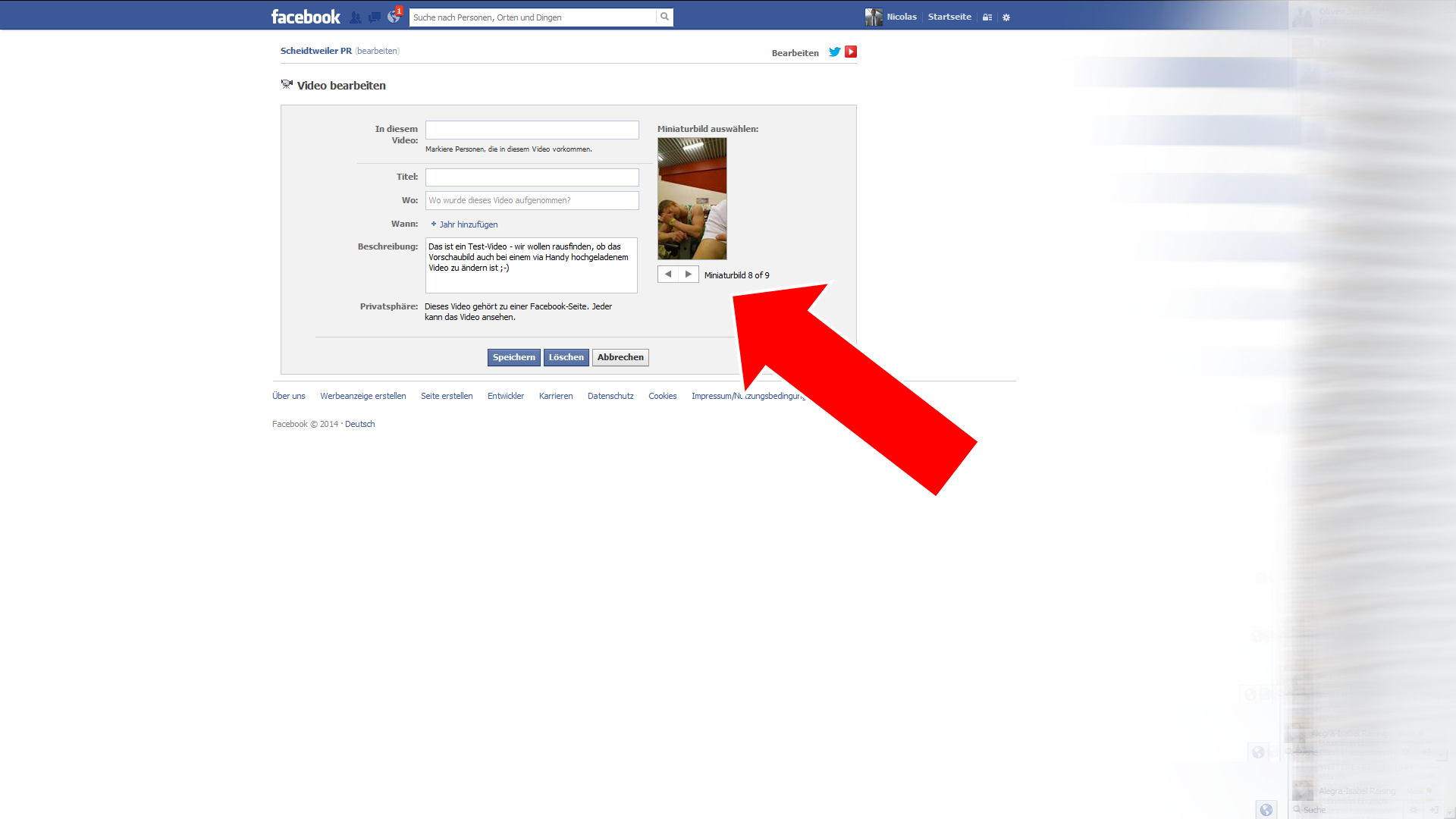Click the Twitter bird icon
The image size is (1456, 819).
[x=835, y=52]
